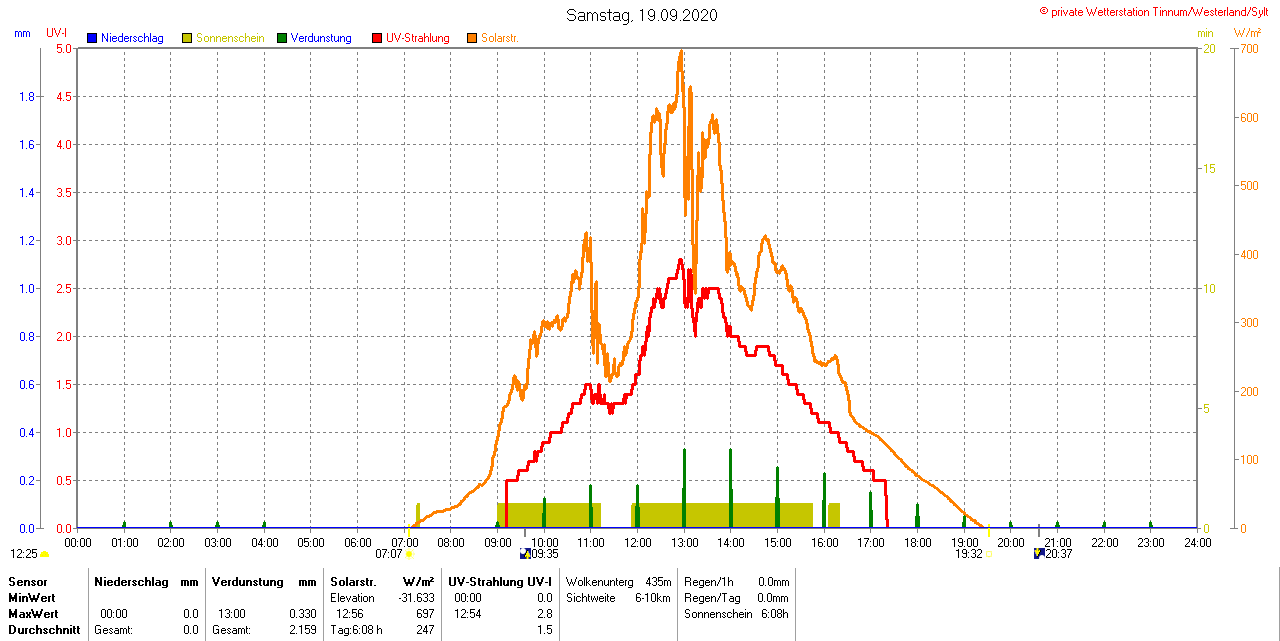Click the Wolkenunterg value 435m
This screenshot has width=1280, height=641.
point(657,582)
